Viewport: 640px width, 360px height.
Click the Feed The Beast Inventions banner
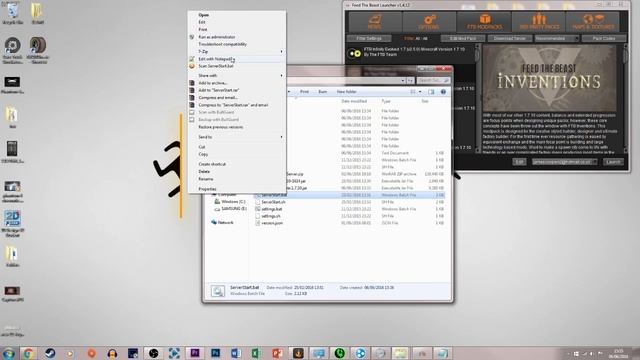549,78
